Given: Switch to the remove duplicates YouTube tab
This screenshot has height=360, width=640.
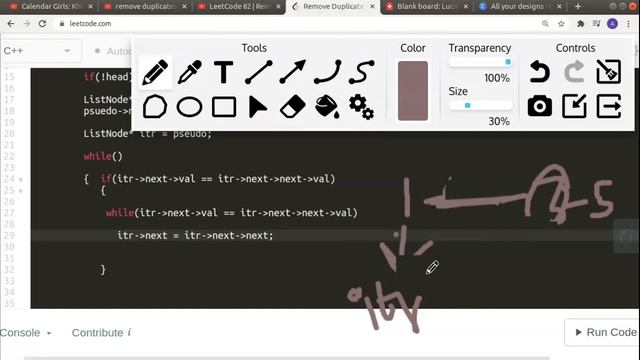Looking at the screenshot, I should (144, 7).
